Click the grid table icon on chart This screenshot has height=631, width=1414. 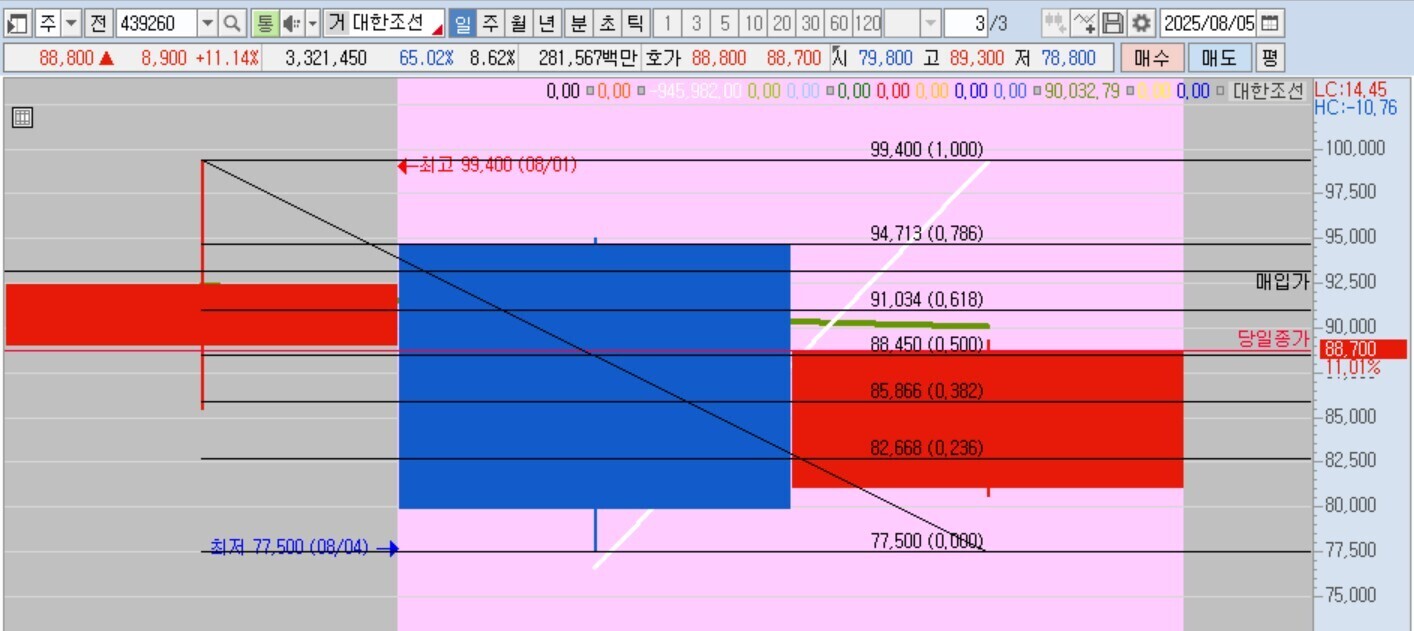22,118
